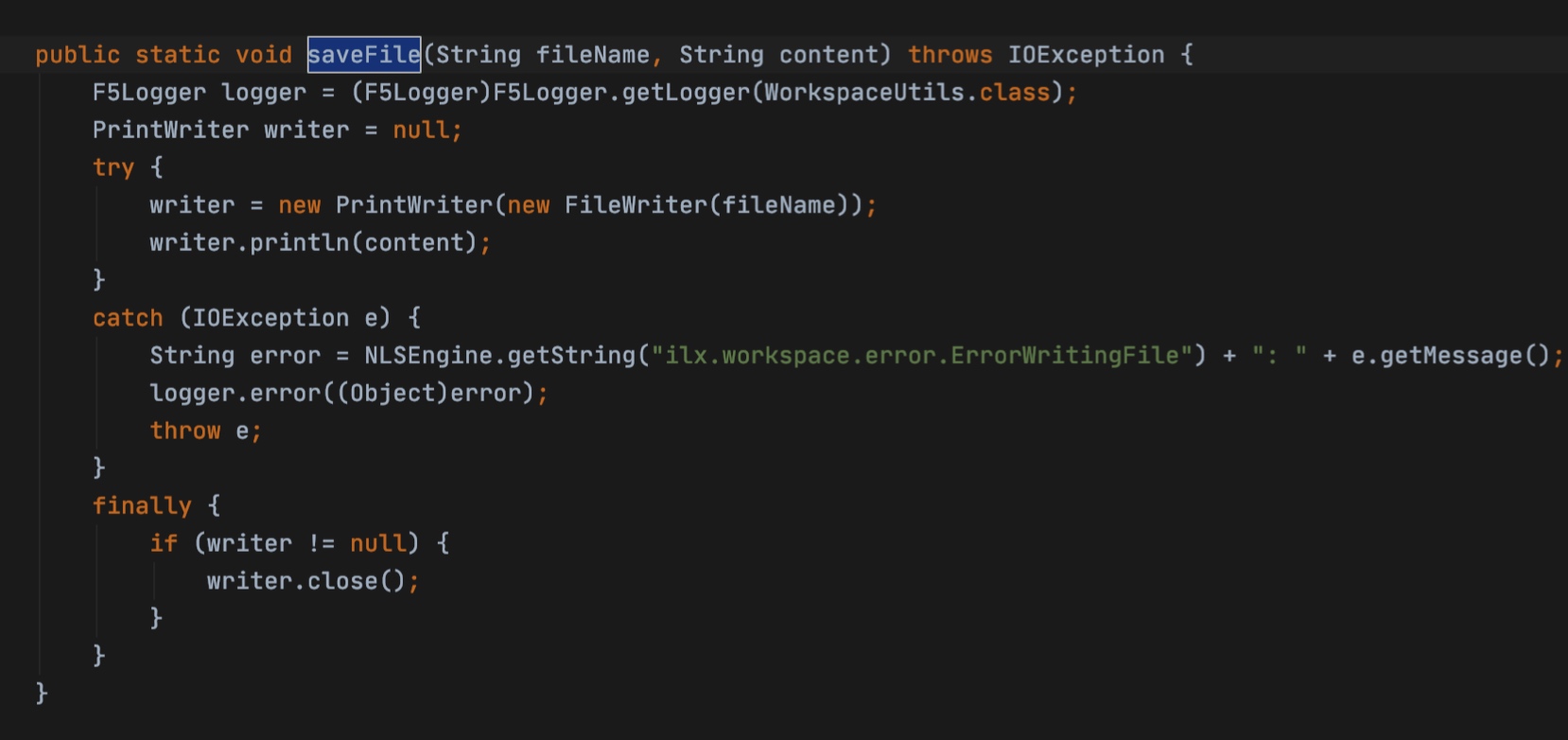Click the throws keyword in method declaration
The height and width of the screenshot is (740, 1568).
(x=950, y=55)
